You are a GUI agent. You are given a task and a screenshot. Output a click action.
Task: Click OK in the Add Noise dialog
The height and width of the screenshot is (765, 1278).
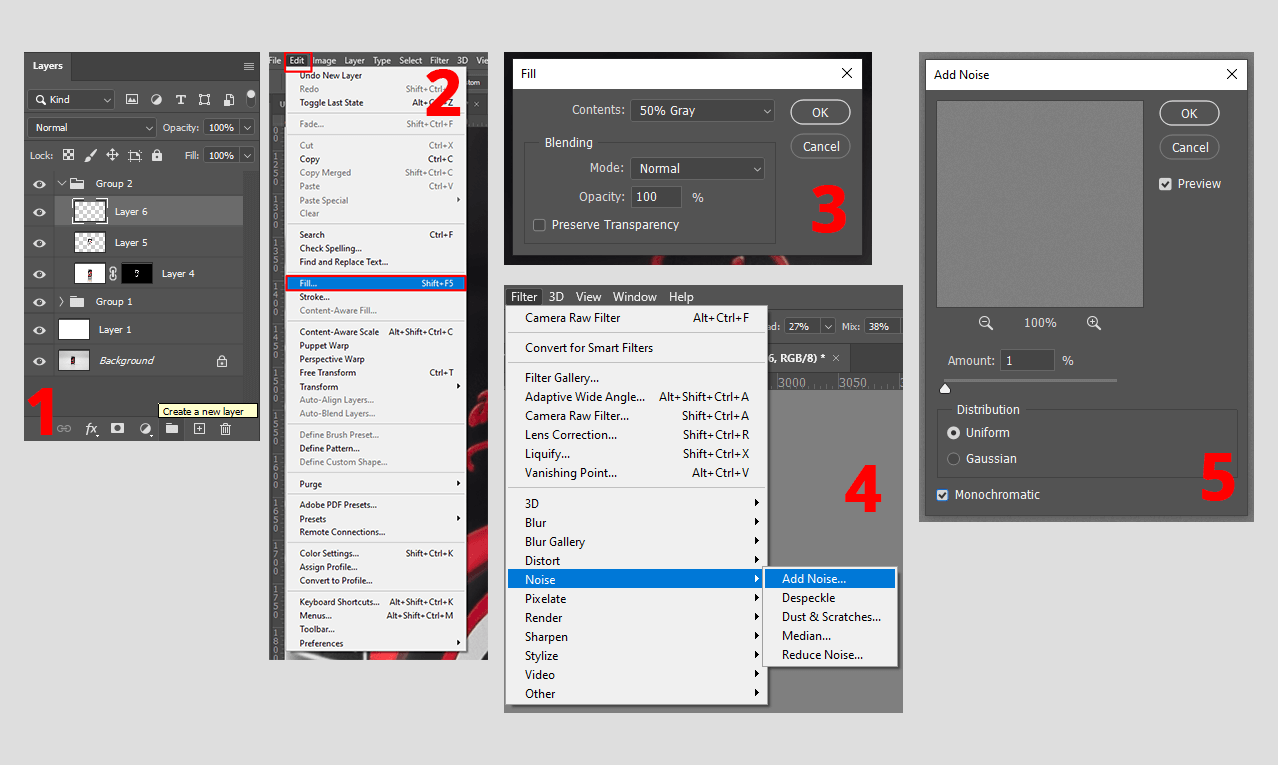1189,113
